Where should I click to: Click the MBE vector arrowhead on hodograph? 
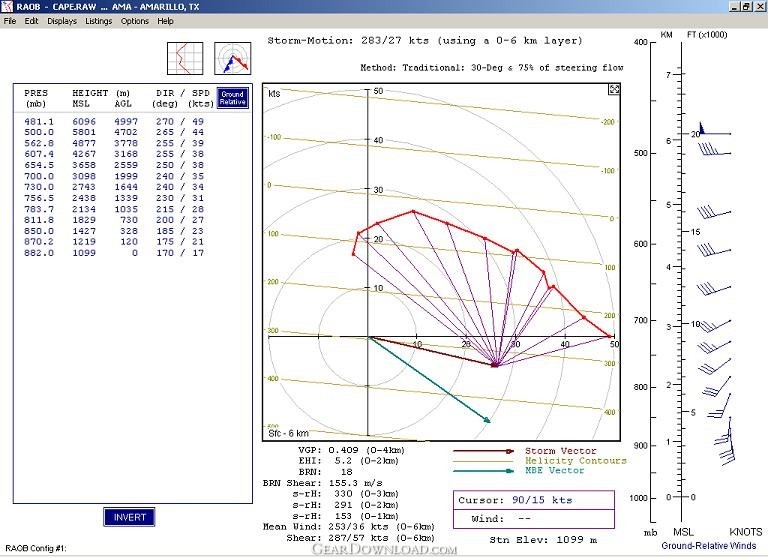click(x=487, y=420)
